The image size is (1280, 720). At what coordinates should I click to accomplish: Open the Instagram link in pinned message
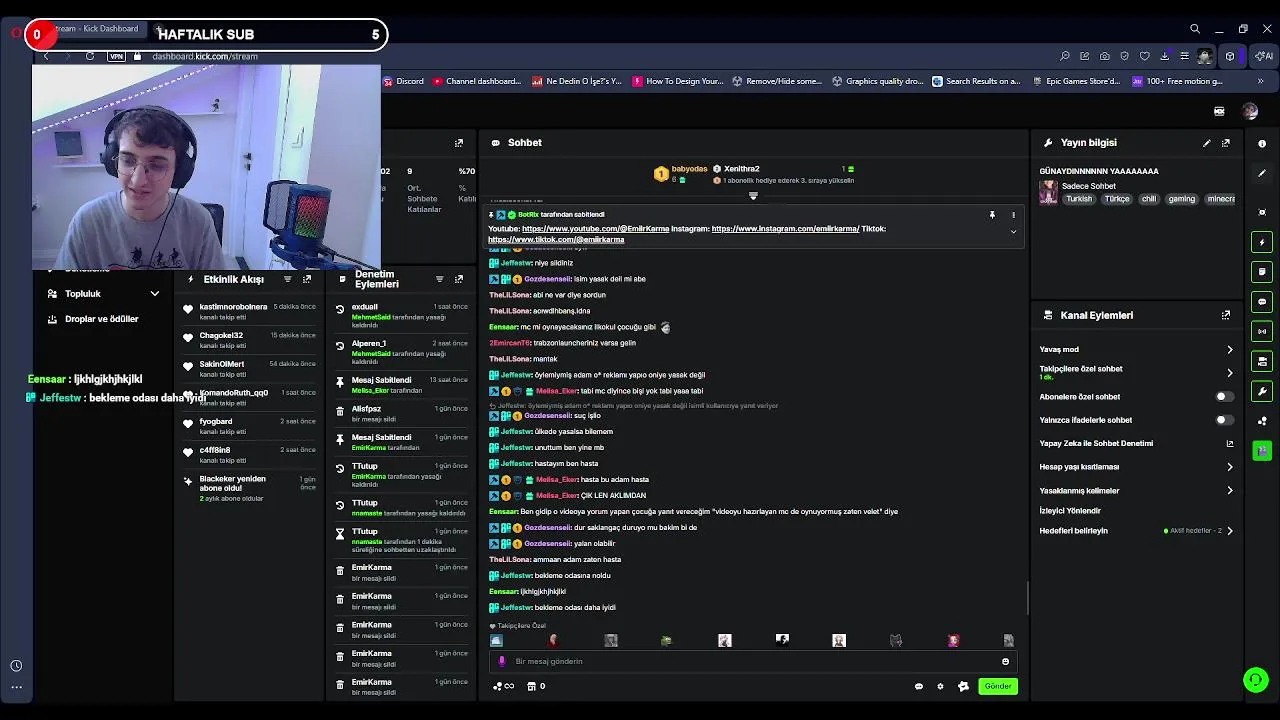click(x=785, y=229)
